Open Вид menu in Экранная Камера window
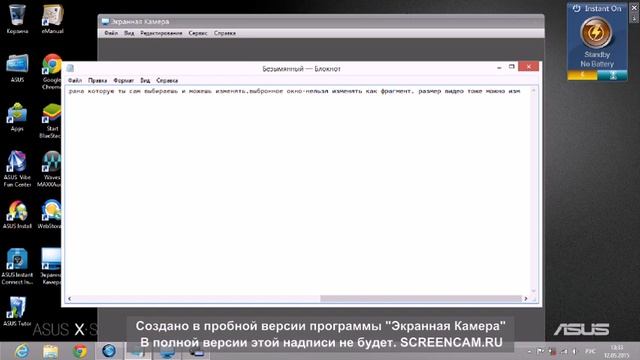This screenshot has width=640, height=360. [x=129, y=33]
